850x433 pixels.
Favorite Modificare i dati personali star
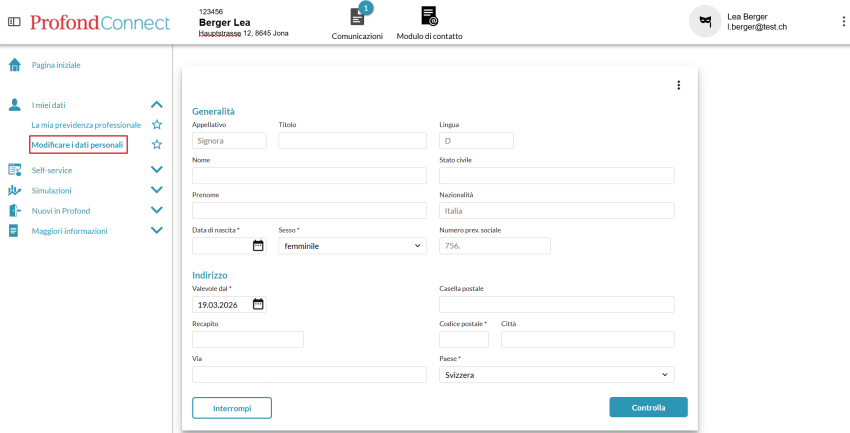[157, 145]
